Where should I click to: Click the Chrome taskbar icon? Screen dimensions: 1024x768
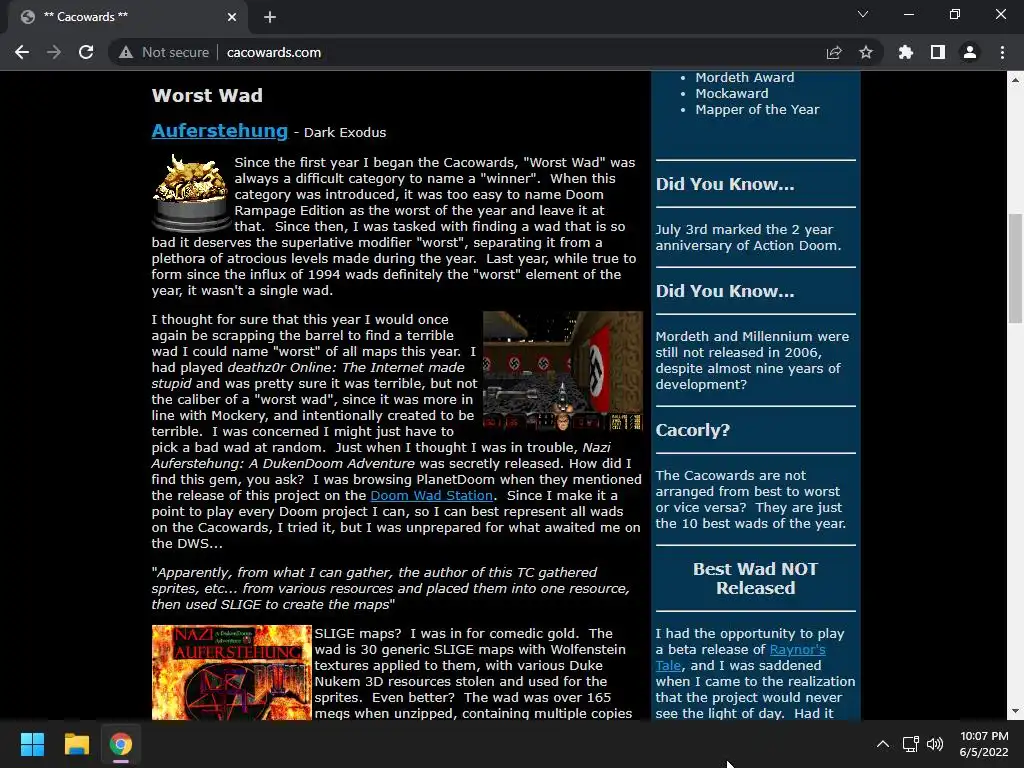[x=121, y=744]
